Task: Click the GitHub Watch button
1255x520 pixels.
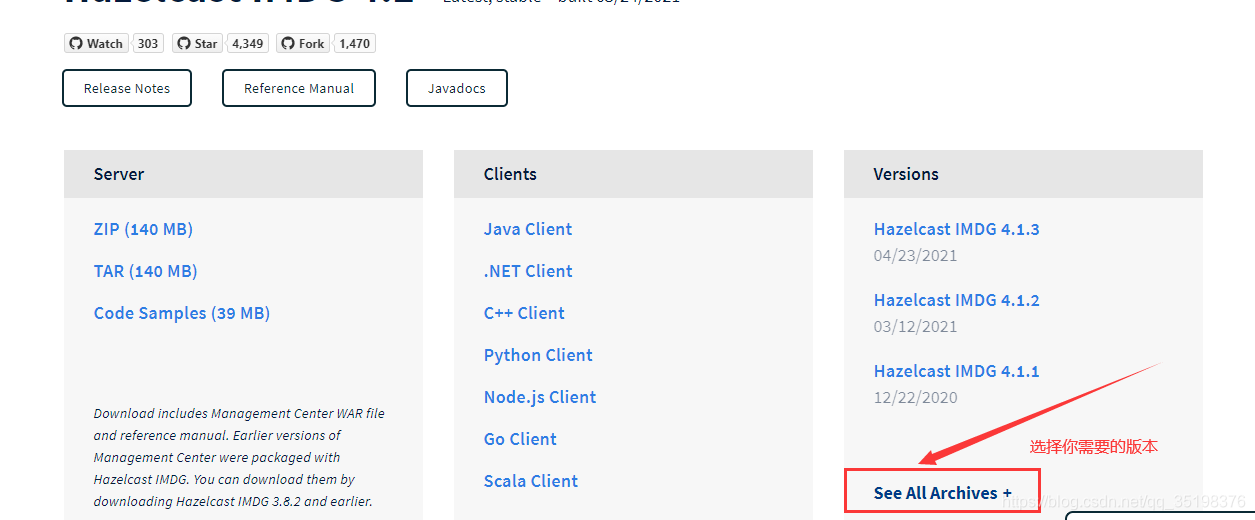Action: click(96, 43)
